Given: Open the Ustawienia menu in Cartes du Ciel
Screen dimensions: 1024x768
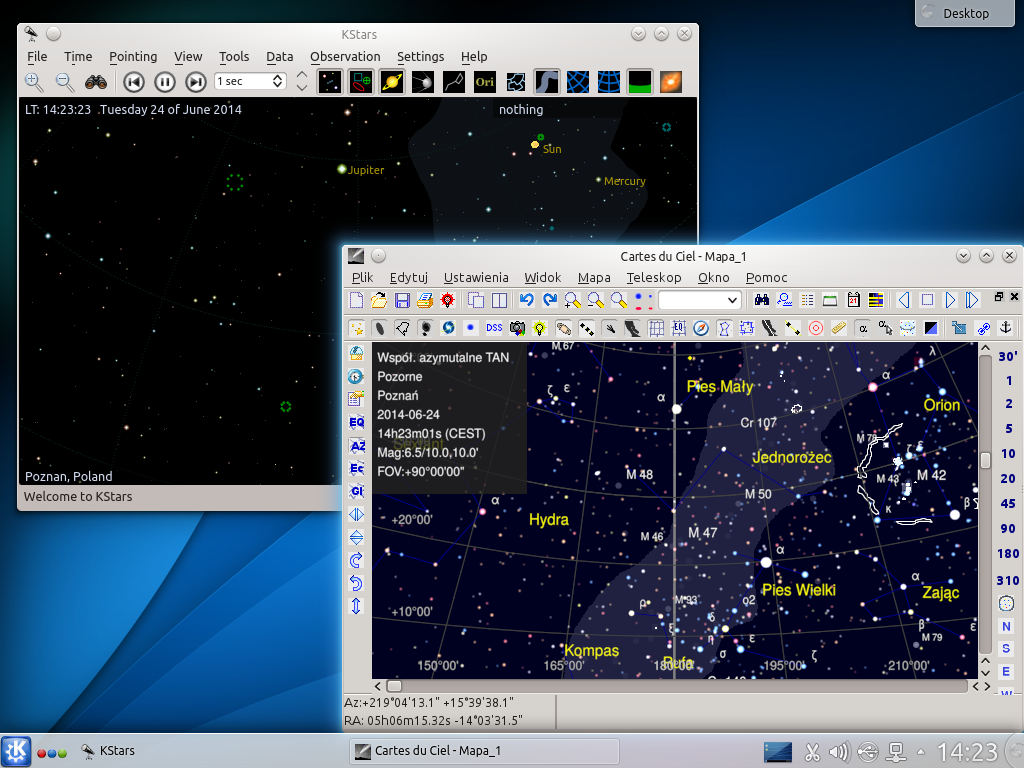Looking at the screenshot, I should pyautogui.click(x=476, y=278).
